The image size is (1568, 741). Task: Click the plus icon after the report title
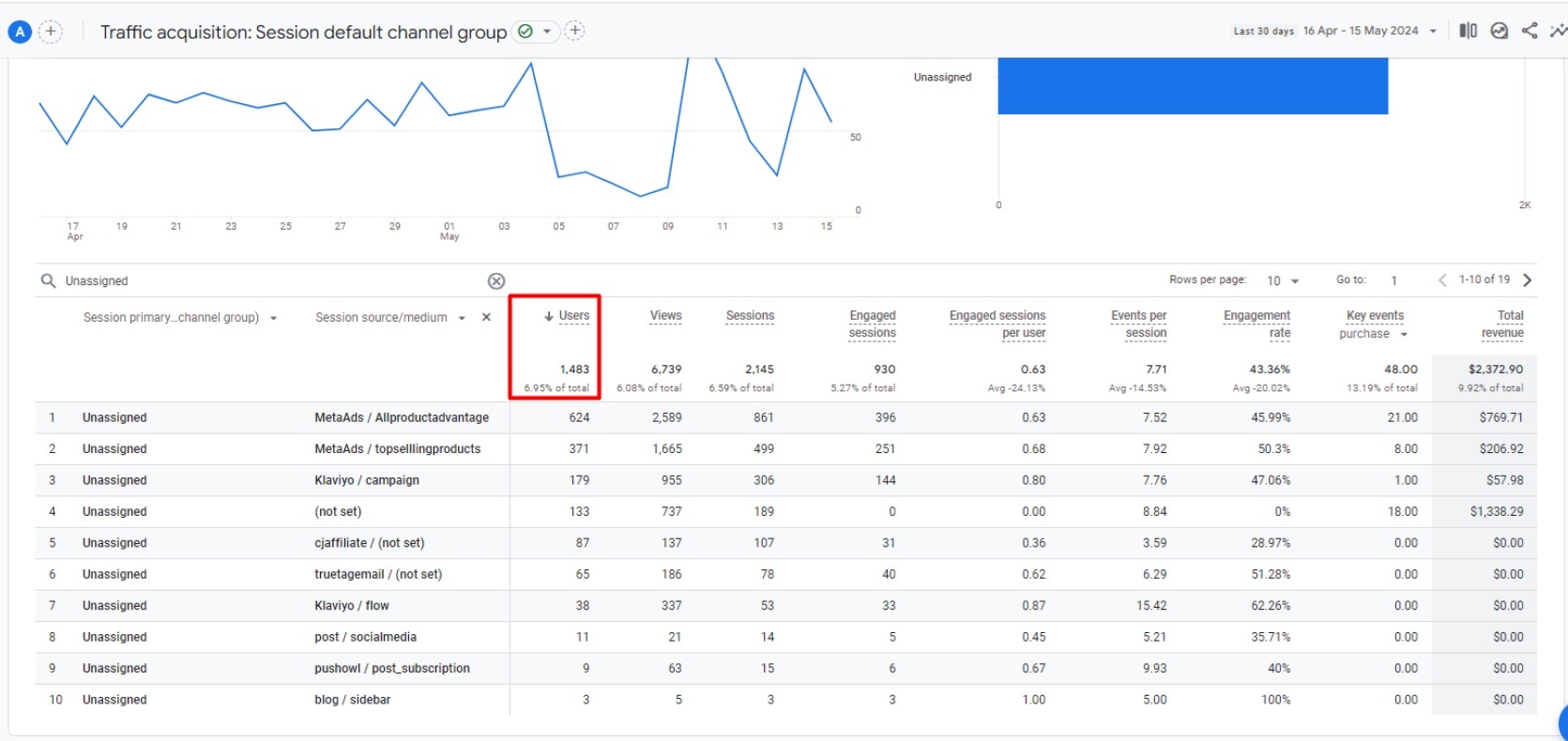(575, 31)
